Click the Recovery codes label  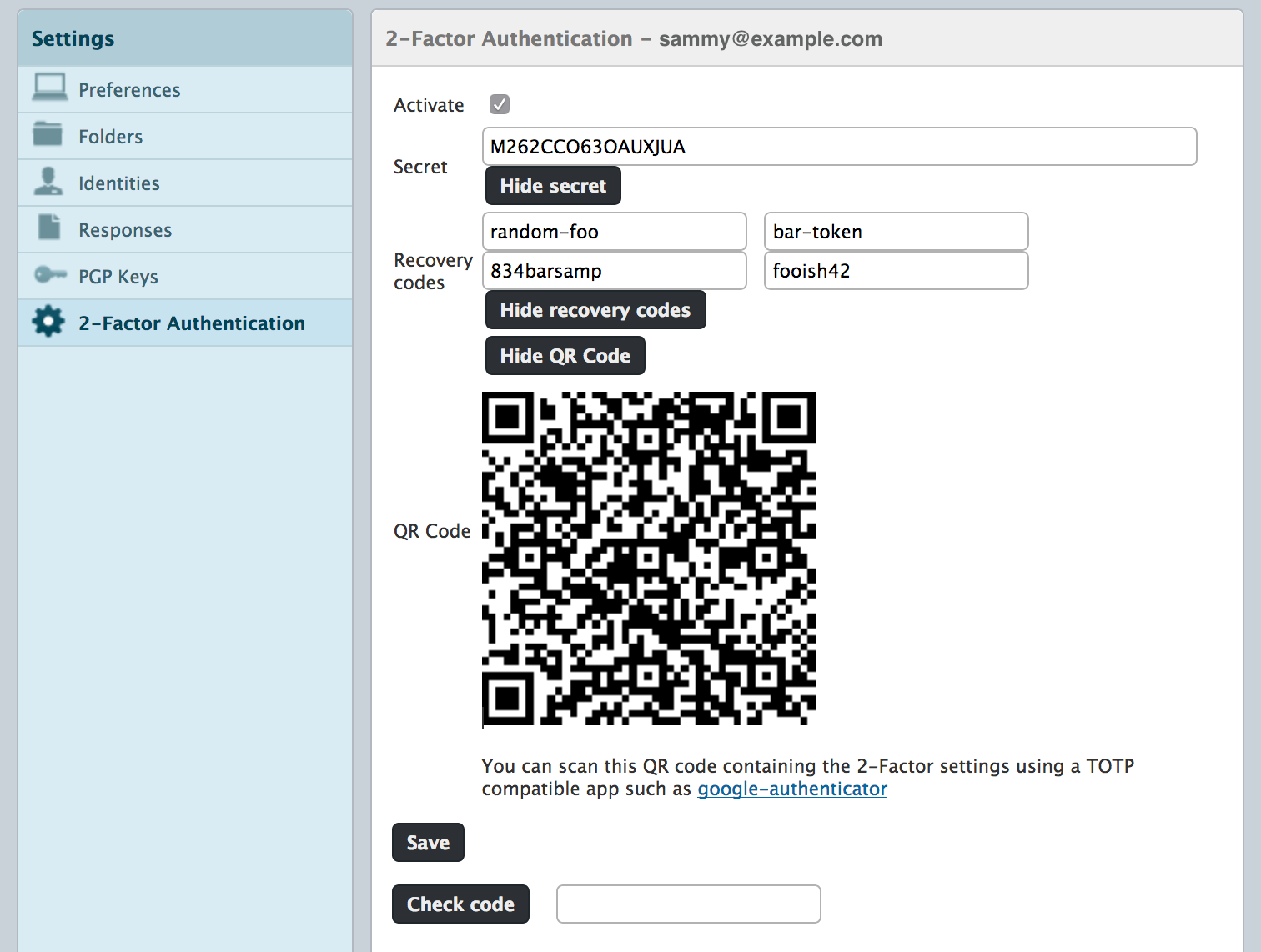433,271
